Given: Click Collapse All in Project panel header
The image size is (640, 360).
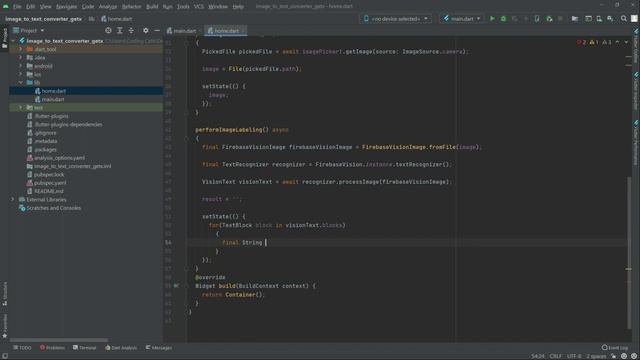Looking at the screenshot, I should click(131, 31).
